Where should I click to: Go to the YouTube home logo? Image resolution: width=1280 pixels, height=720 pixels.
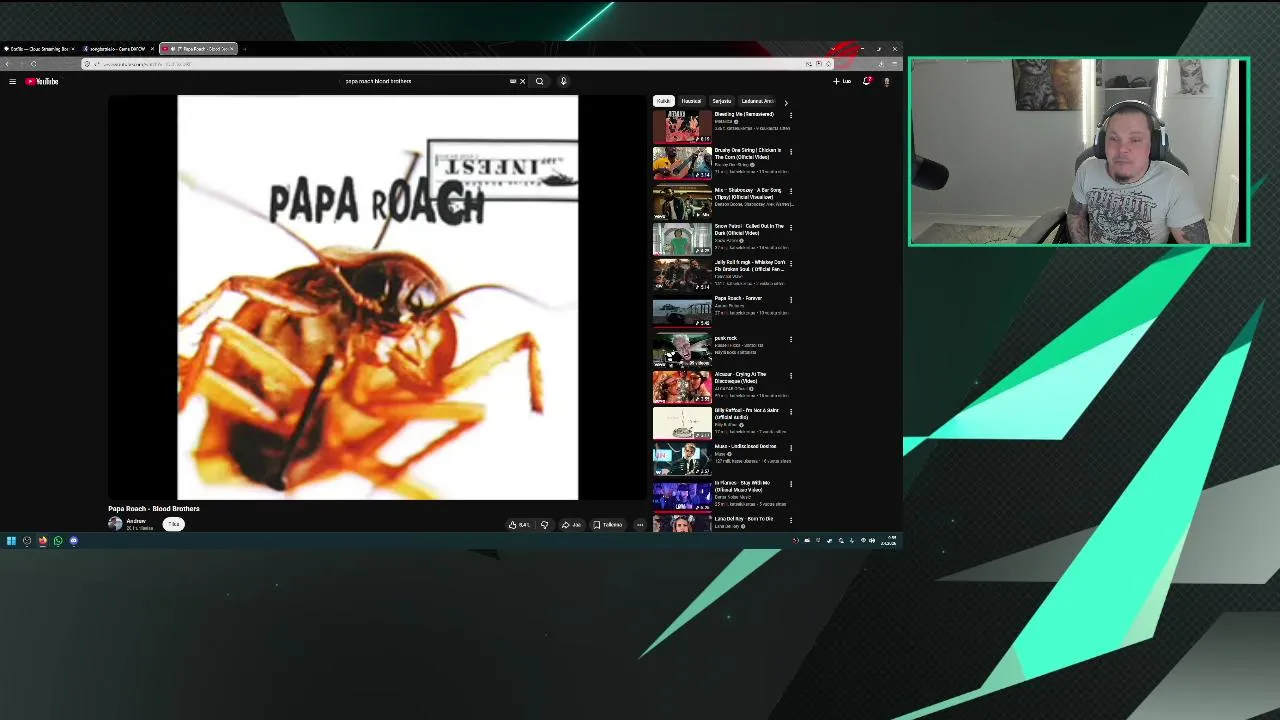click(x=42, y=81)
